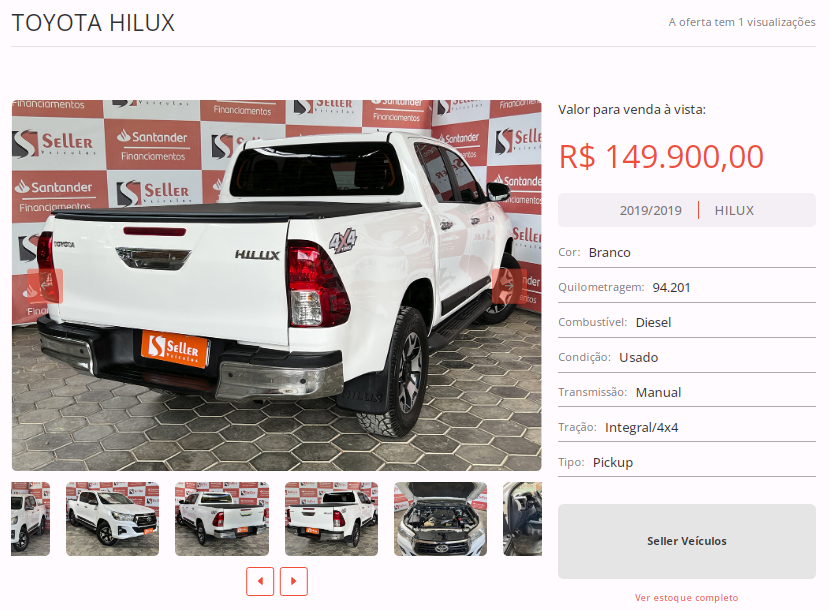829x610 pixels.
Task: Click the main Hilux photo
Action: coord(277,285)
